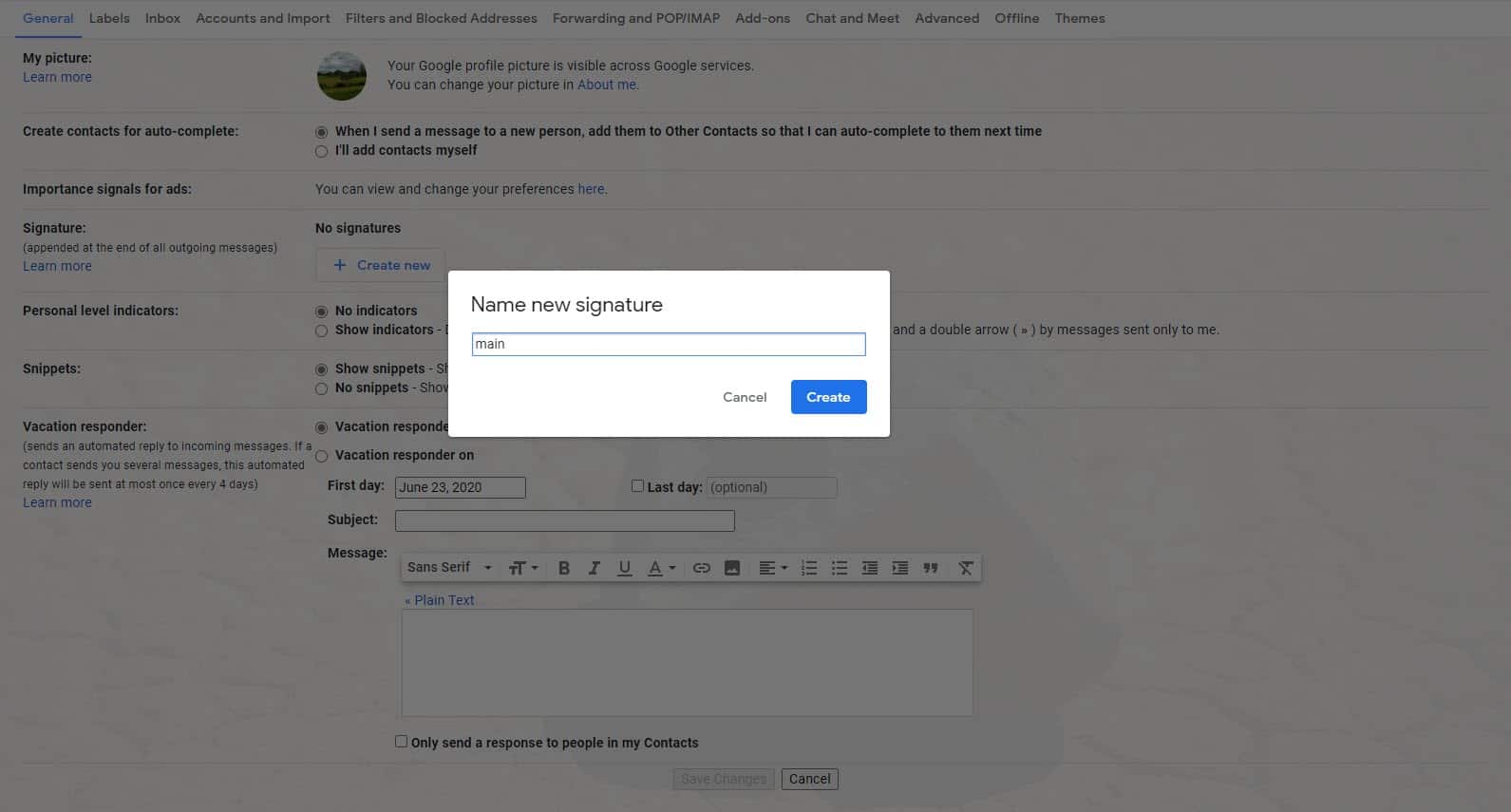Switch to the General settings tab
1511x812 pixels.
48,18
